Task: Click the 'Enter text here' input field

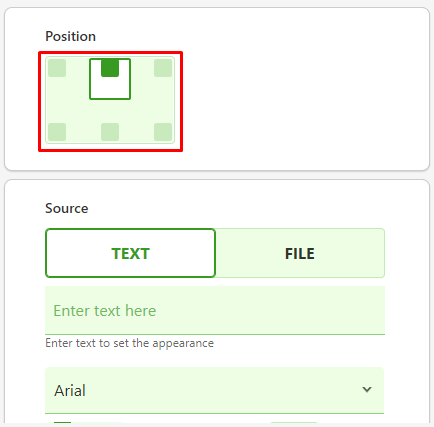Action: click(x=215, y=310)
